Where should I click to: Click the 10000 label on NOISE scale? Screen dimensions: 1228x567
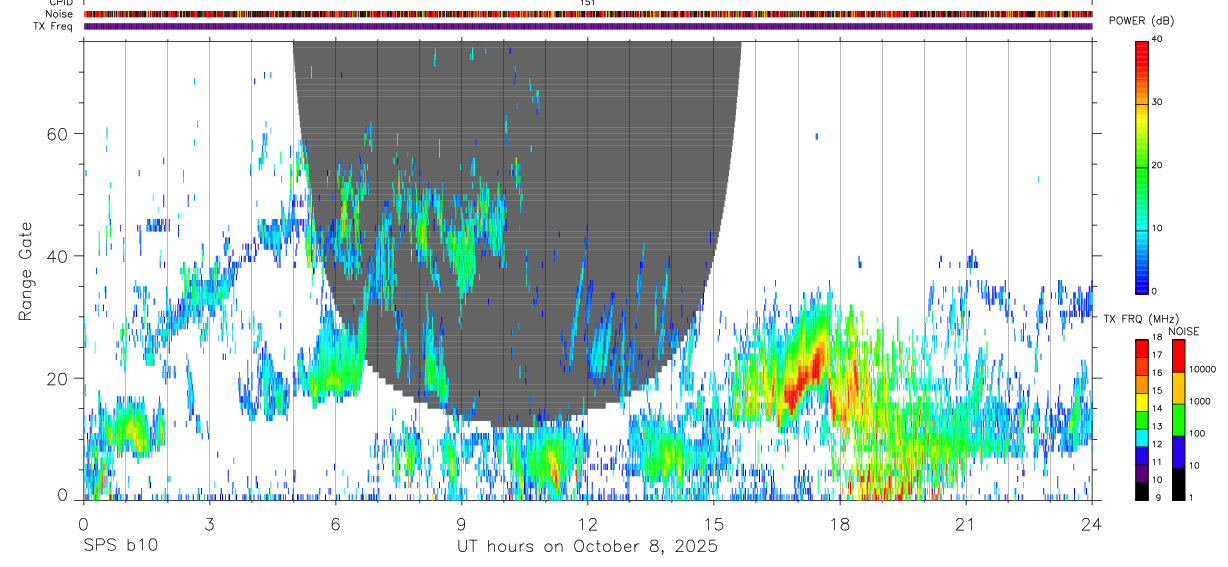point(1202,370)
